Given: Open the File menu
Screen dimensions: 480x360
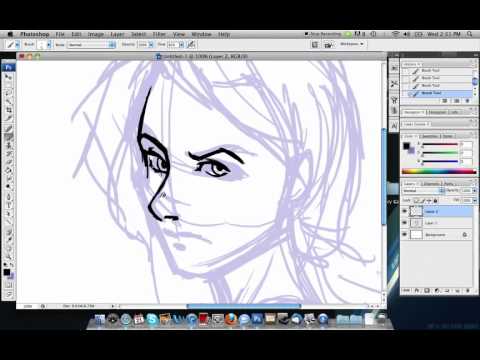Looking at the screenshot, I should pos(60,34).
